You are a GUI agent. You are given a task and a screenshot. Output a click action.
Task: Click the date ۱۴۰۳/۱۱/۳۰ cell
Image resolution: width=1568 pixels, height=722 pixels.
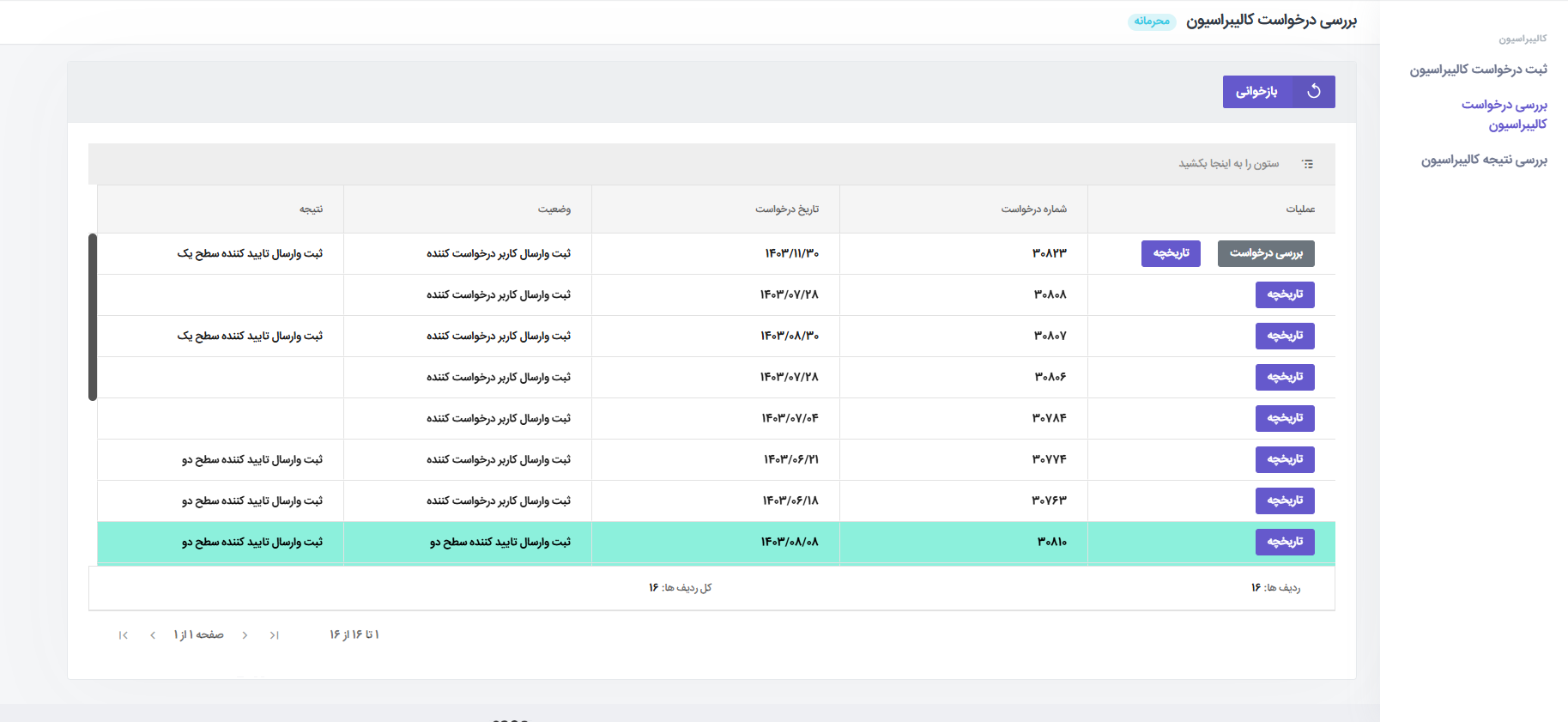716,253
